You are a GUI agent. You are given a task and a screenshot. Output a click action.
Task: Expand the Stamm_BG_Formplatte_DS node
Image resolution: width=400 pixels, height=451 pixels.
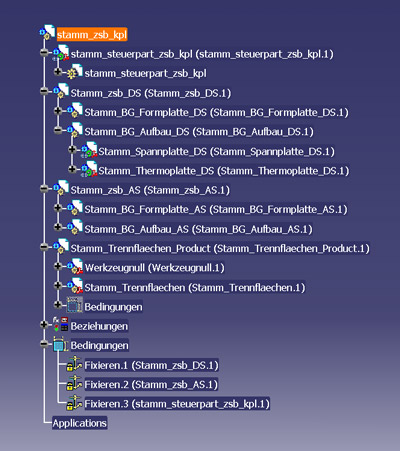pyautogui.click(x=58, y=110)
